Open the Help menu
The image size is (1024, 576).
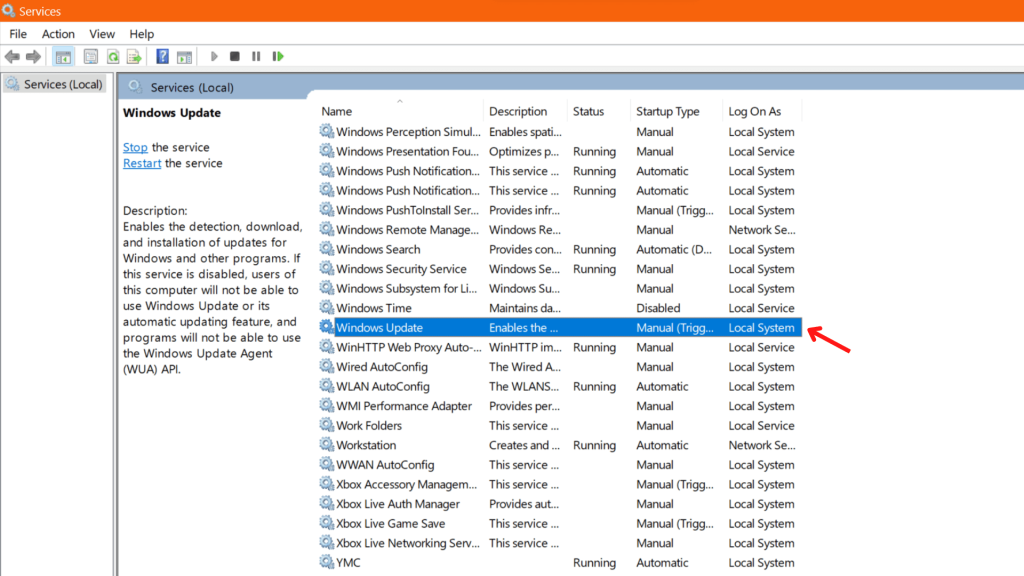[x=141, y=34]
